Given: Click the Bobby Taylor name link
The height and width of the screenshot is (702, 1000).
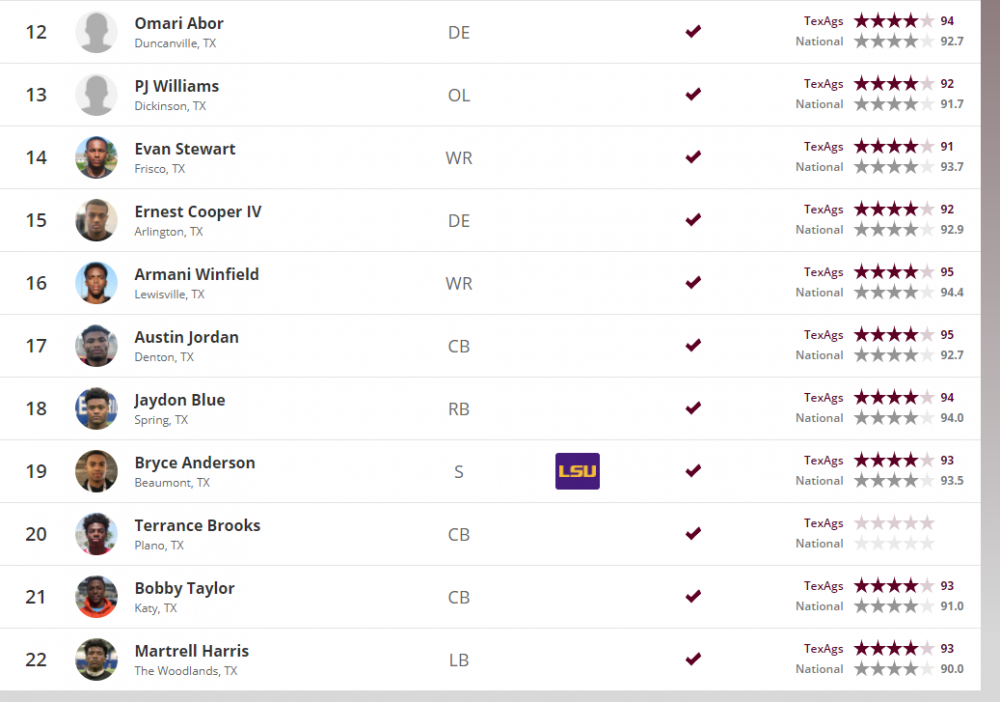Looking at the screenshot, I should [x=185, y=588].
